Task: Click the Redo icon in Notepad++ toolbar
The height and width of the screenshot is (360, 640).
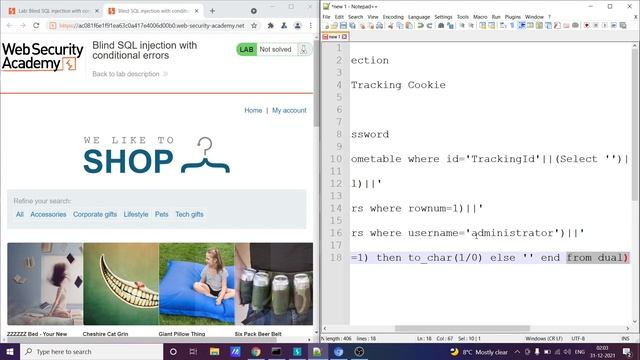Action: [429, 25]
